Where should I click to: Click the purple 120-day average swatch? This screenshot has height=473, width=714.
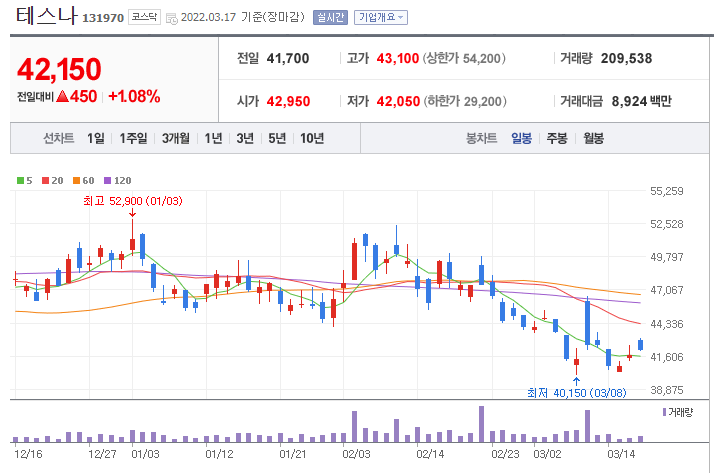(x=107, y=181)
